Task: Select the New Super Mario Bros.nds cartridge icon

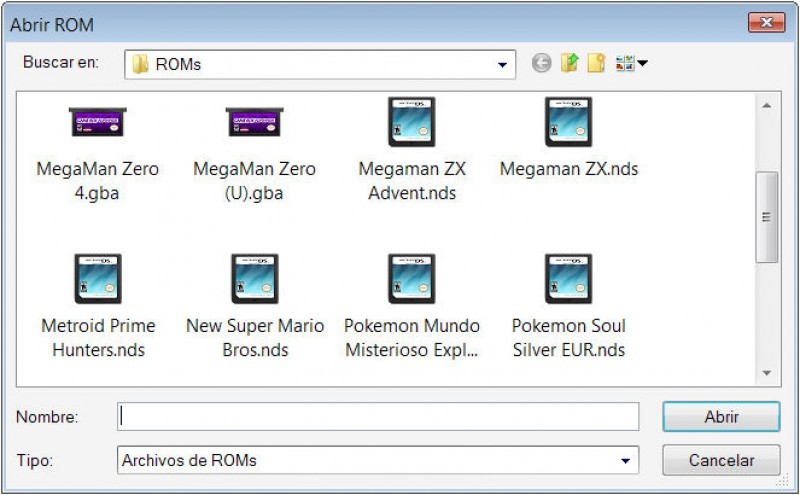Action: [255, 279]
